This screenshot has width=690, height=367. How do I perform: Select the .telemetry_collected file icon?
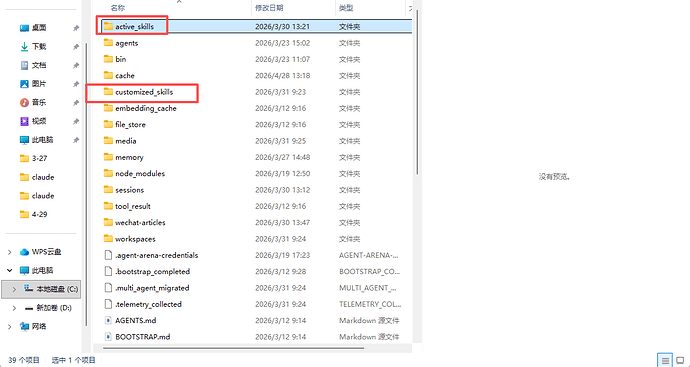pos(108,304)
